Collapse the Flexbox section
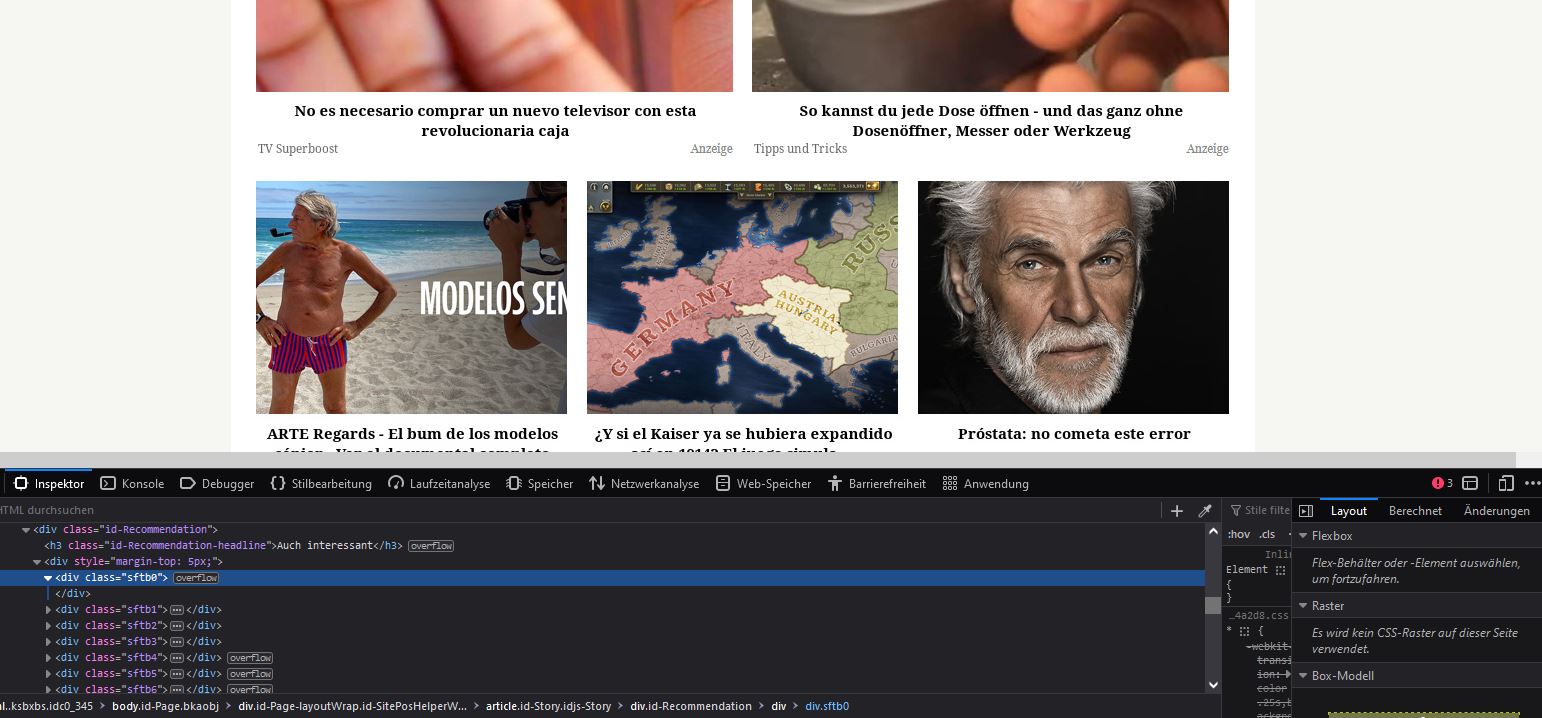The height and width of the screenshot is (718, 1542). tap(1303, 536)
